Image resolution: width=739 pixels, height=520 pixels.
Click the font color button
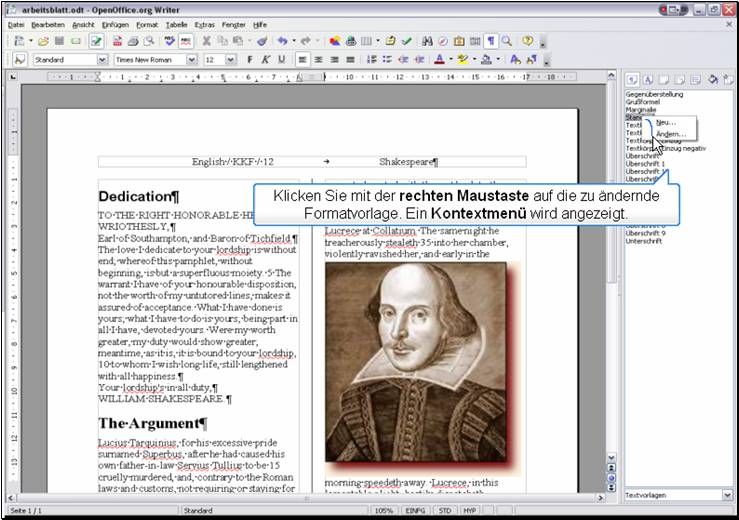[x=439, y=60]
